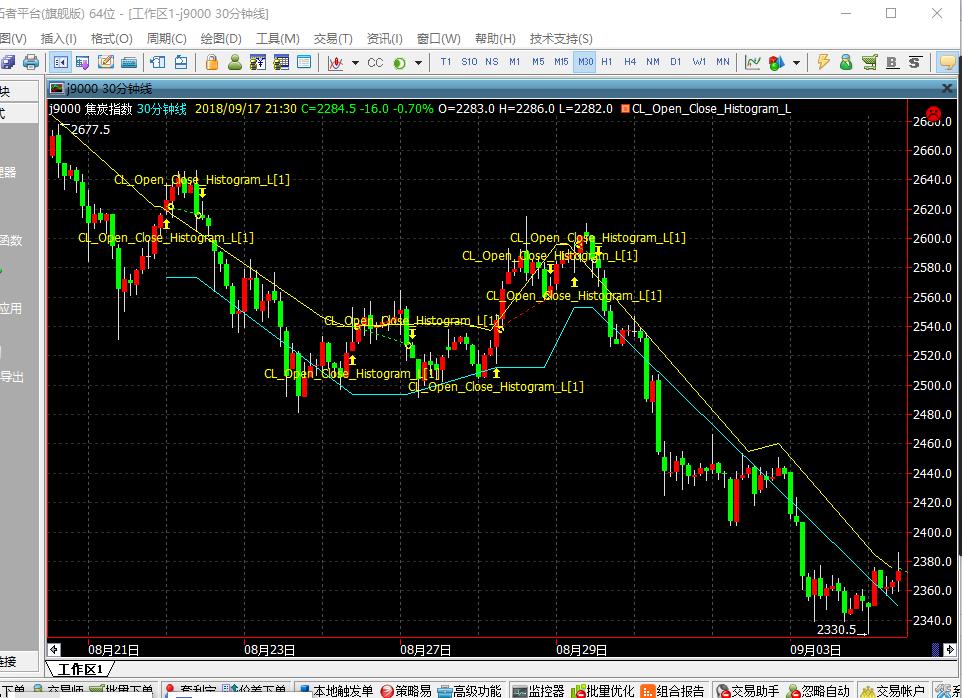Click the blue keyboard icon
Image resolution: width=962 pixels, height=698 pixels.
tap(129, 62)
